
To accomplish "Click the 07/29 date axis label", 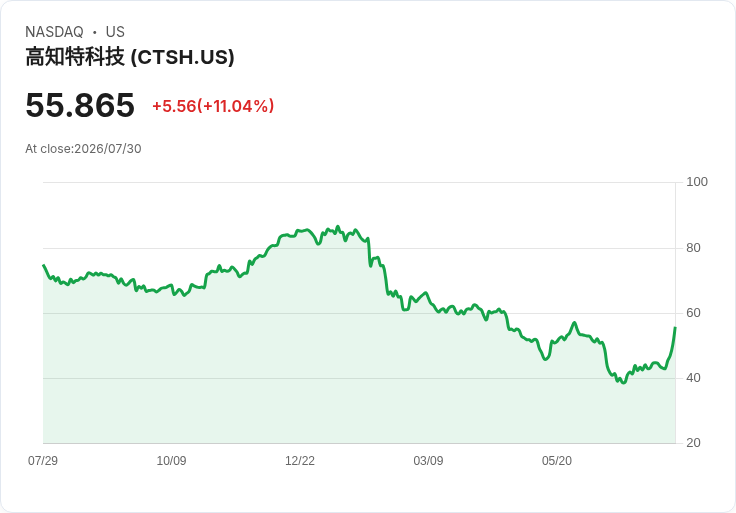I will 43,460.
